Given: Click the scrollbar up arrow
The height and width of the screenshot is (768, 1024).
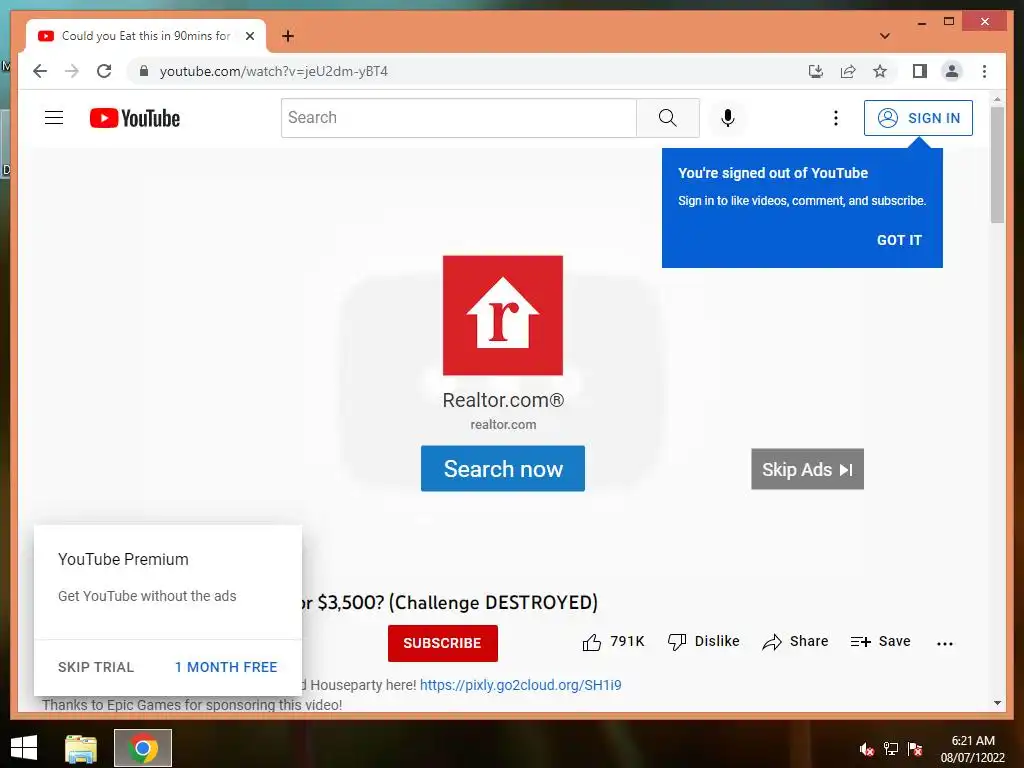Looking at the screenshot, I should pyautogui.click(x=997, y=99).
